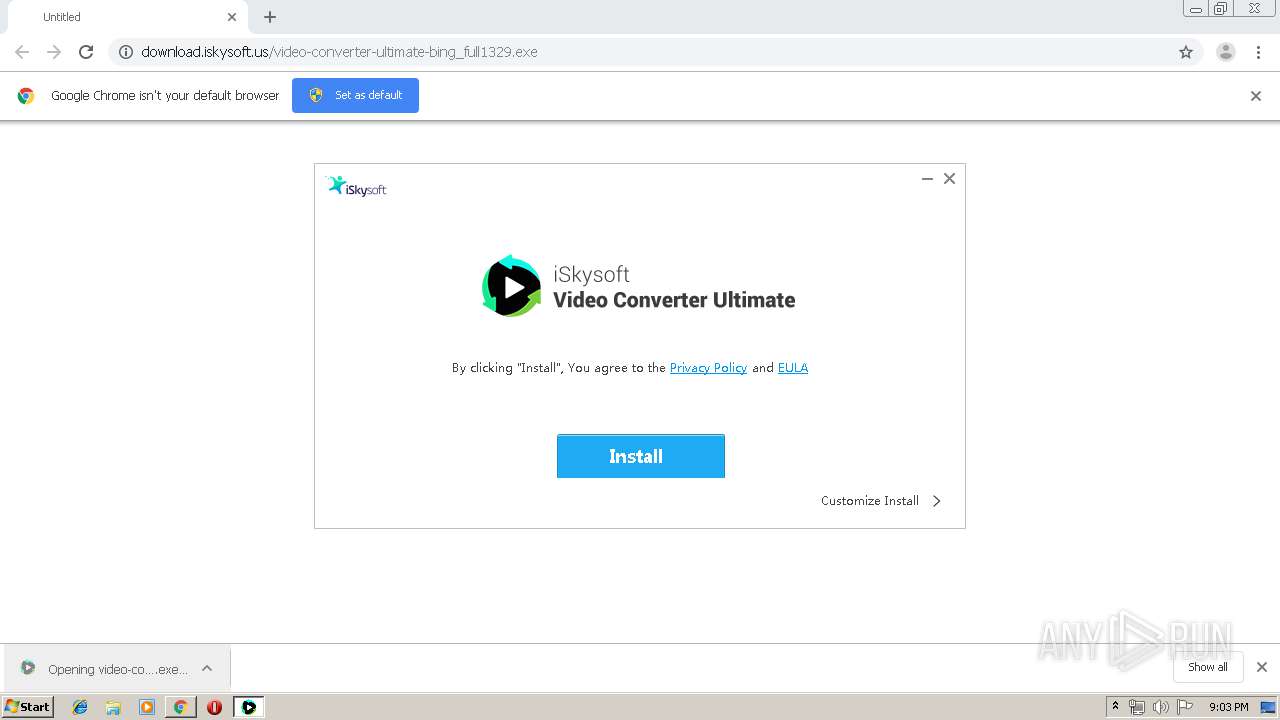1280x720 pixels.
Task: Click the Video Converter Ultimate app icon
Action: click(511, 286)
